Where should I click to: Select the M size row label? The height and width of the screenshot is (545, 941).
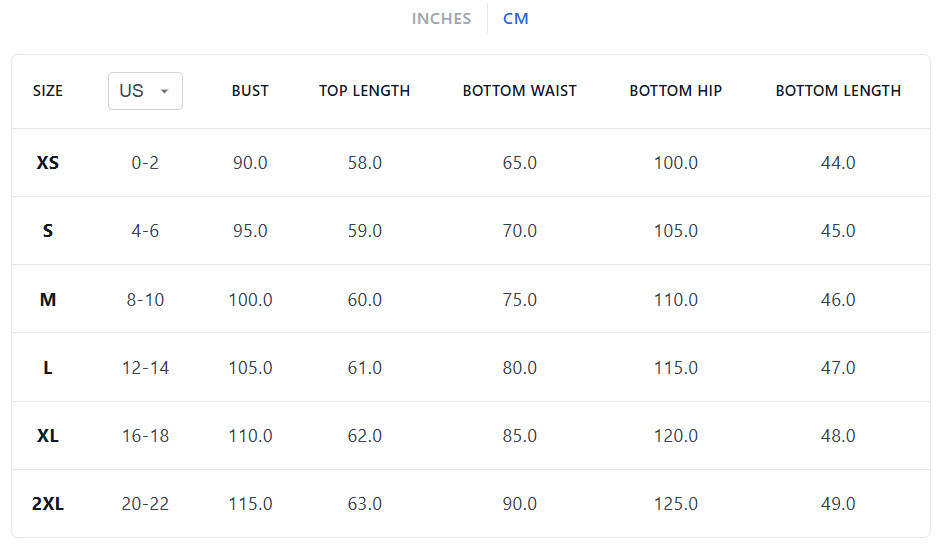point(48,300)
